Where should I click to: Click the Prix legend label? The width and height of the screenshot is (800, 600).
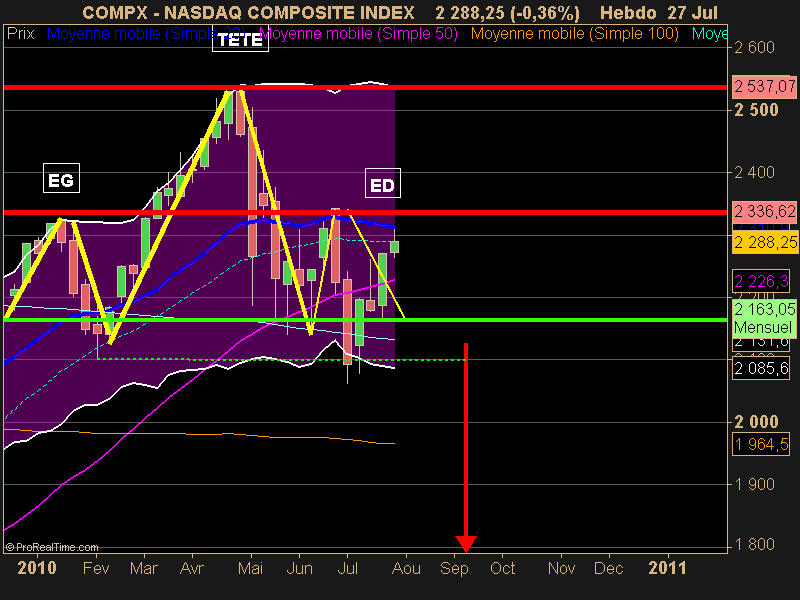pyautogui.click(x=20, y=34)
